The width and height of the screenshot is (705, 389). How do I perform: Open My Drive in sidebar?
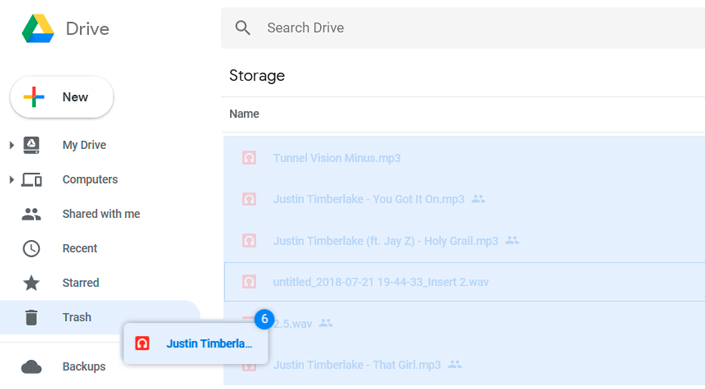pyautogui.click(x=84, y=145)
